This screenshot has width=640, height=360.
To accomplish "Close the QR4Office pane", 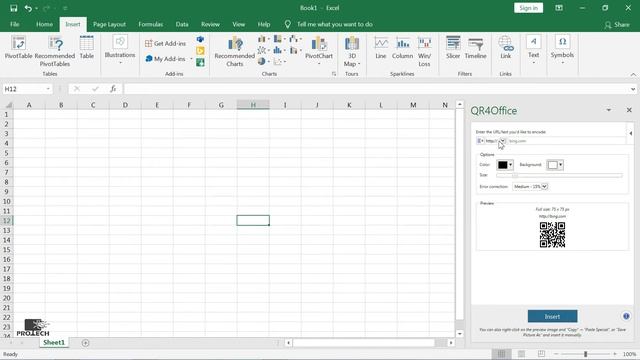I will click(x=629, y=110).
